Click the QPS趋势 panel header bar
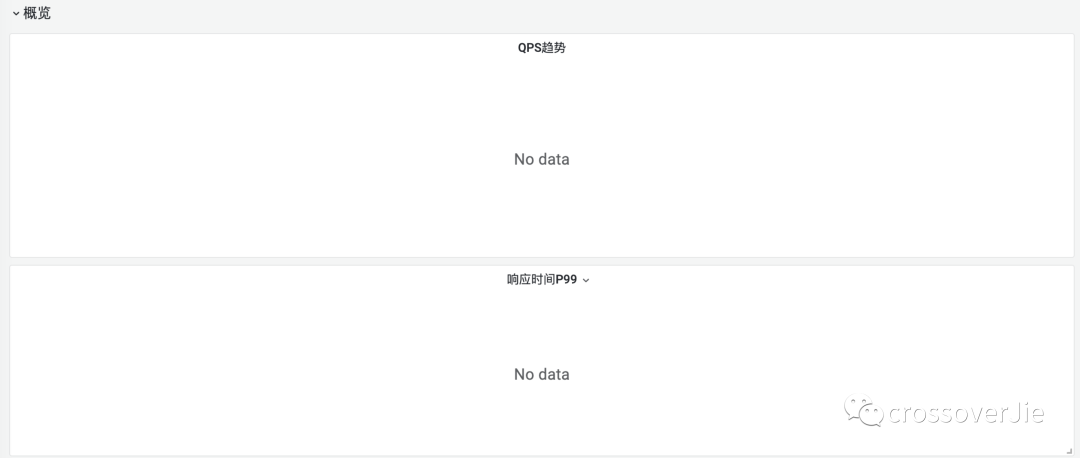 click(x=541, y=48)
